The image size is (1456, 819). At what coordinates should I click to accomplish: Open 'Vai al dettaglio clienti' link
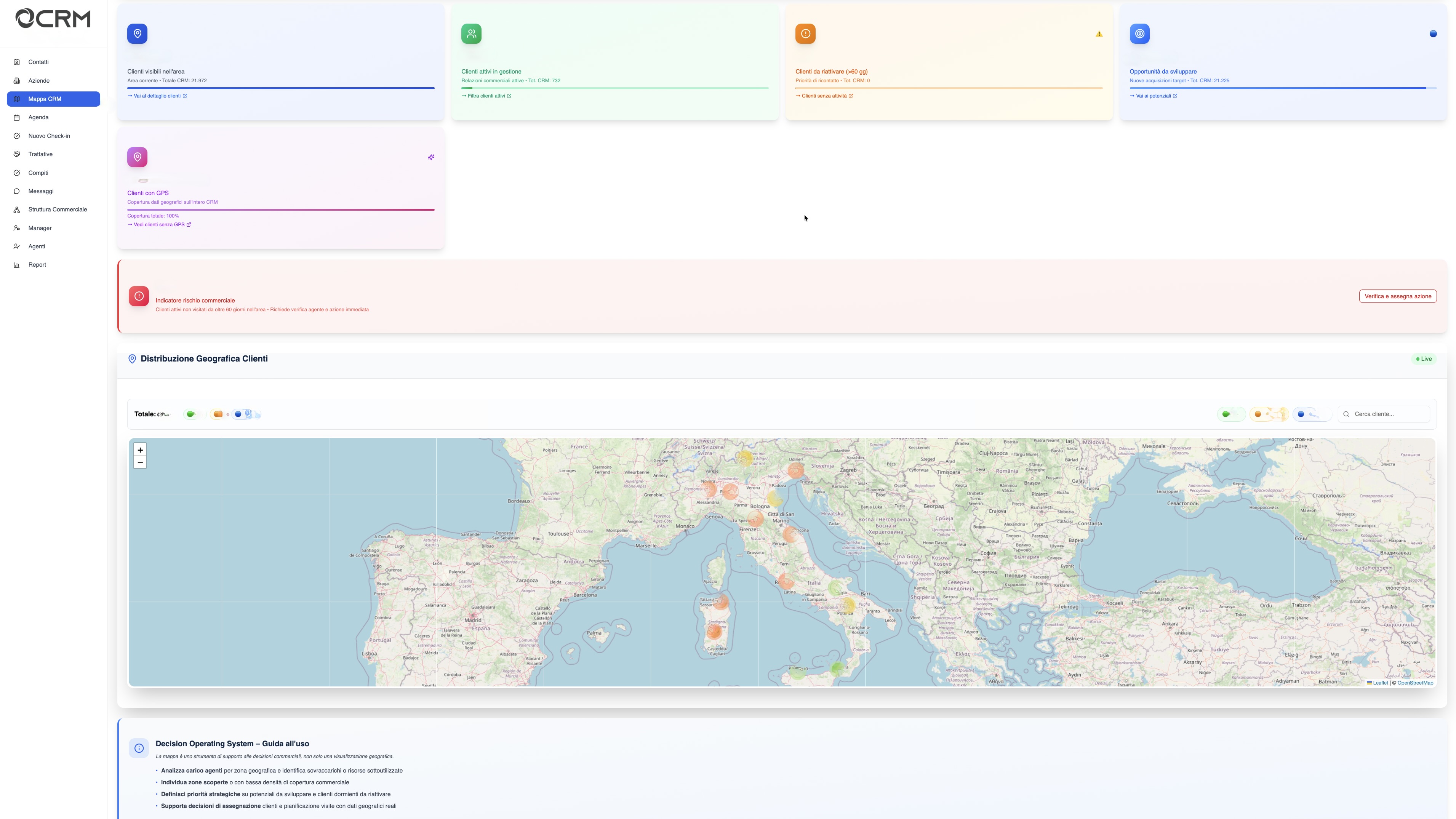pyautogui.click(x=157, y=96)
